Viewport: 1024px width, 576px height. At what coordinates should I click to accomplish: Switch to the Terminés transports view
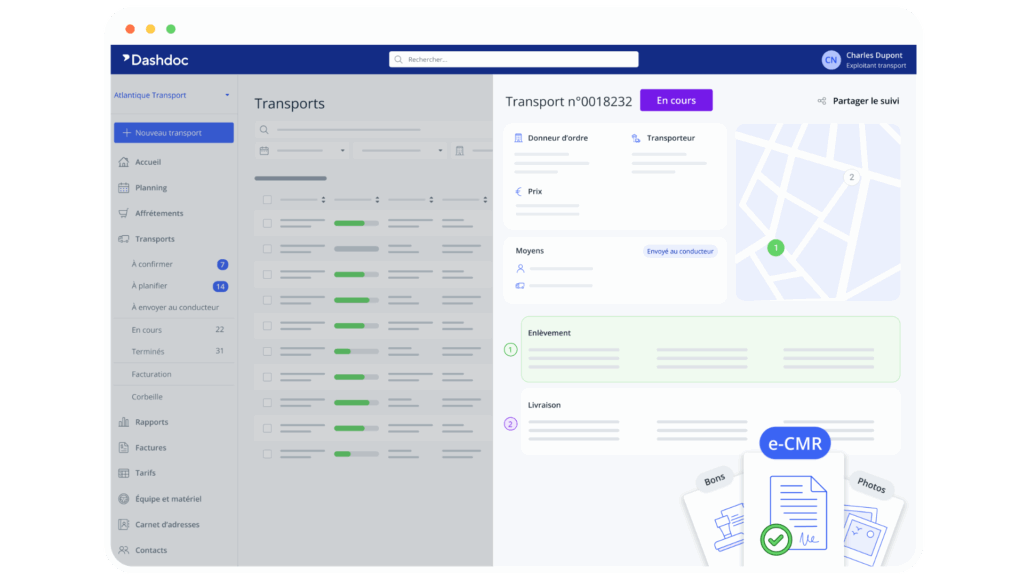[146, 350]
